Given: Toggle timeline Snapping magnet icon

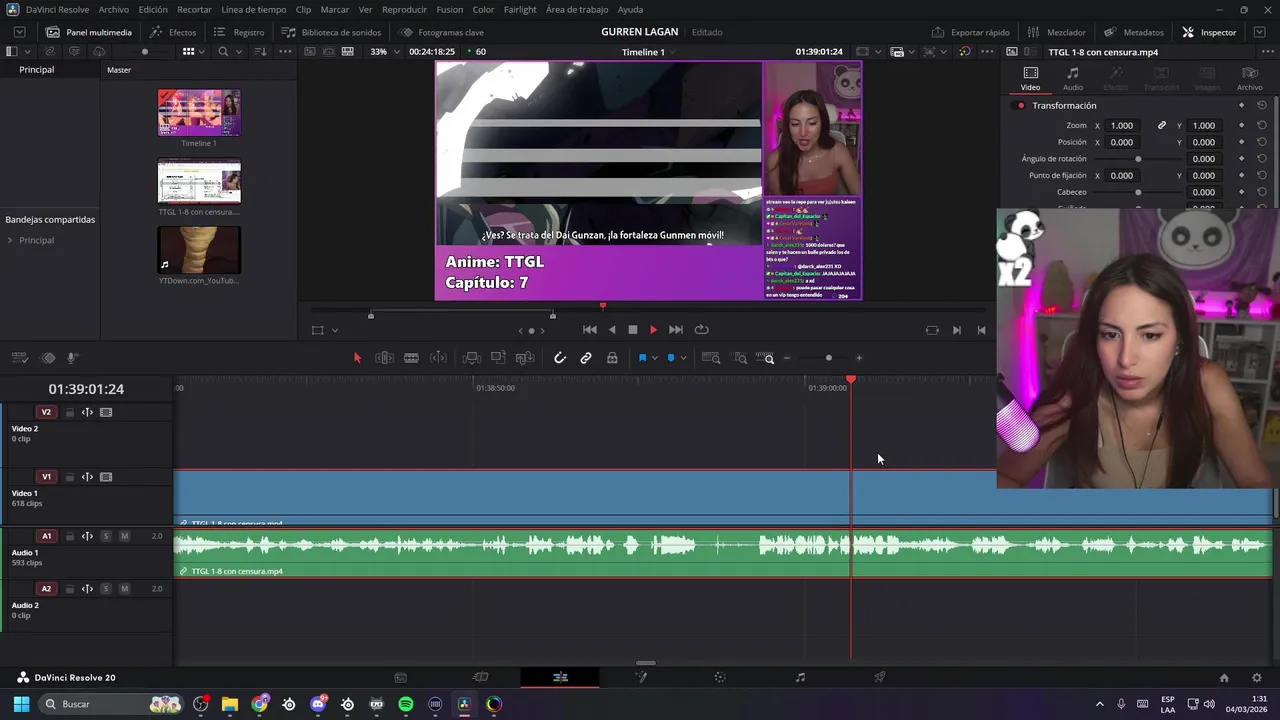Looking at the screenshot, I should 560,358.
